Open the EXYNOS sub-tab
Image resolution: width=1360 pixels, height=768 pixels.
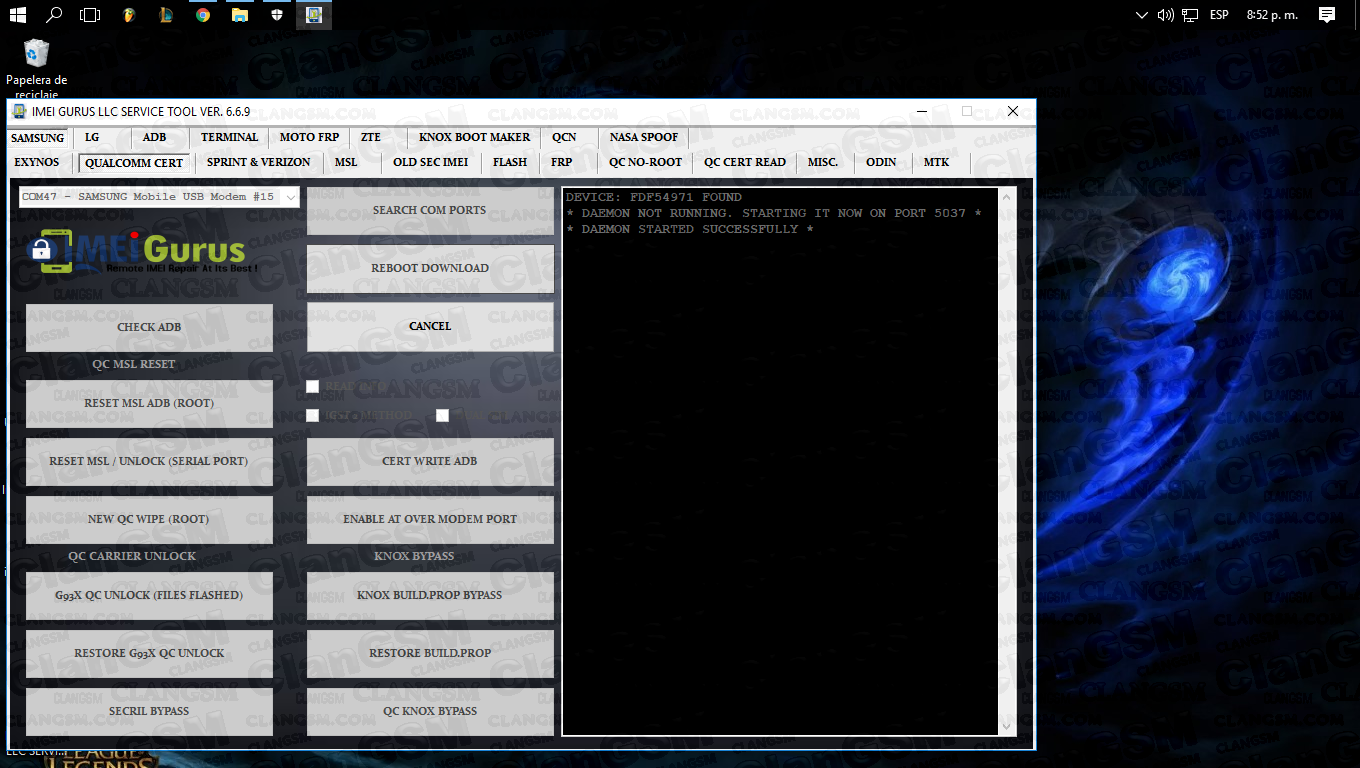coord(37,162)
